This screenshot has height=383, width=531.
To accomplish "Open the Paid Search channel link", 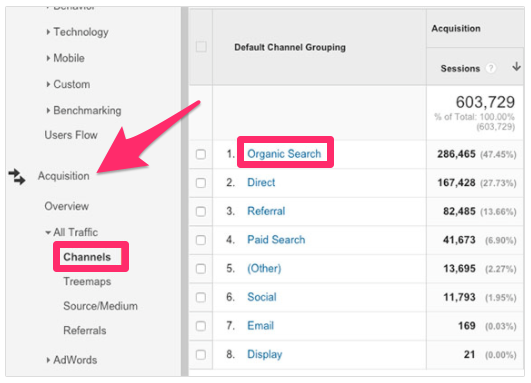I will click(x=276, y=240).
